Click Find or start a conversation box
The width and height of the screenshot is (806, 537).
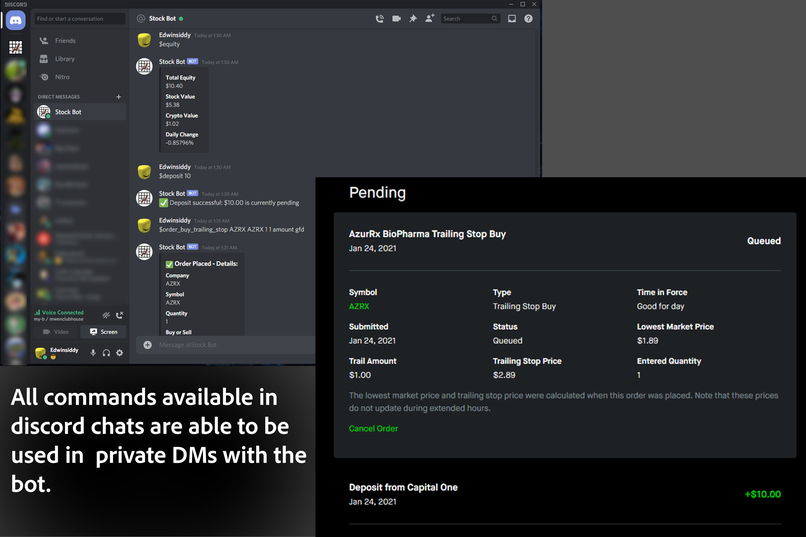[x=80, y=18]
